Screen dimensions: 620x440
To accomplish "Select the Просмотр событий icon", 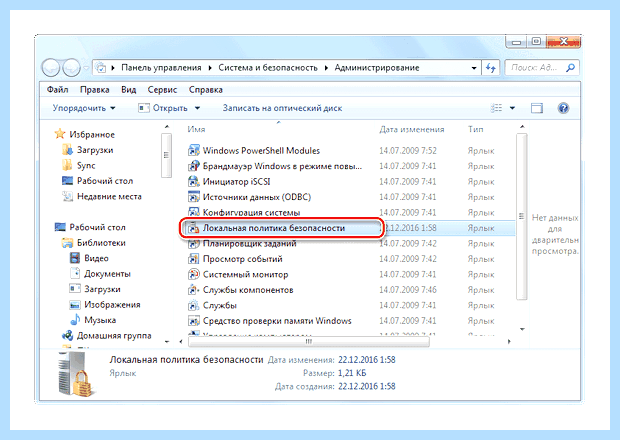I will (193, 259).
